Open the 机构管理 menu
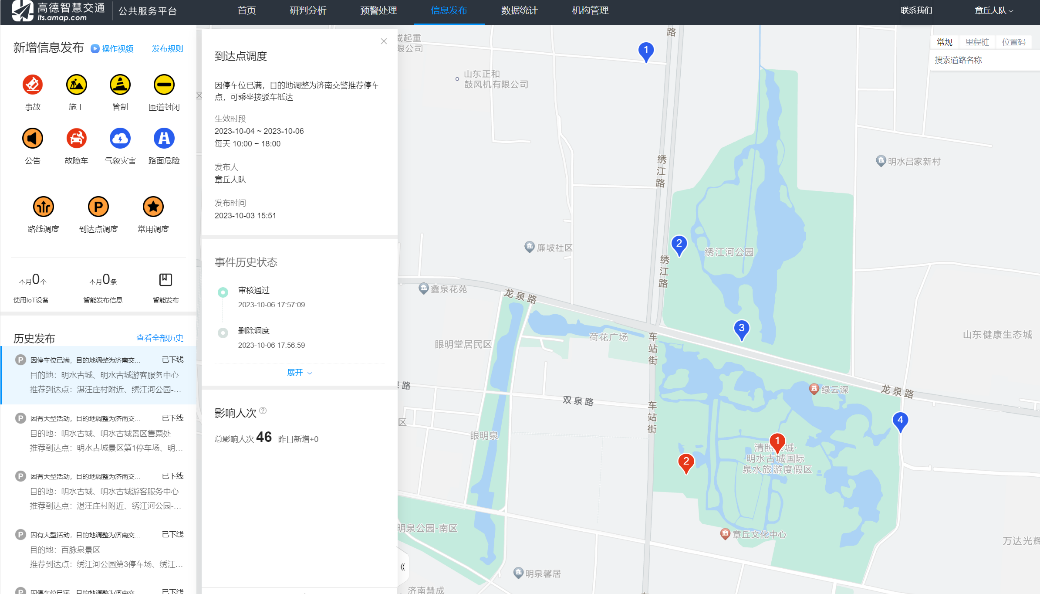1040x594 pixels. 590,11
